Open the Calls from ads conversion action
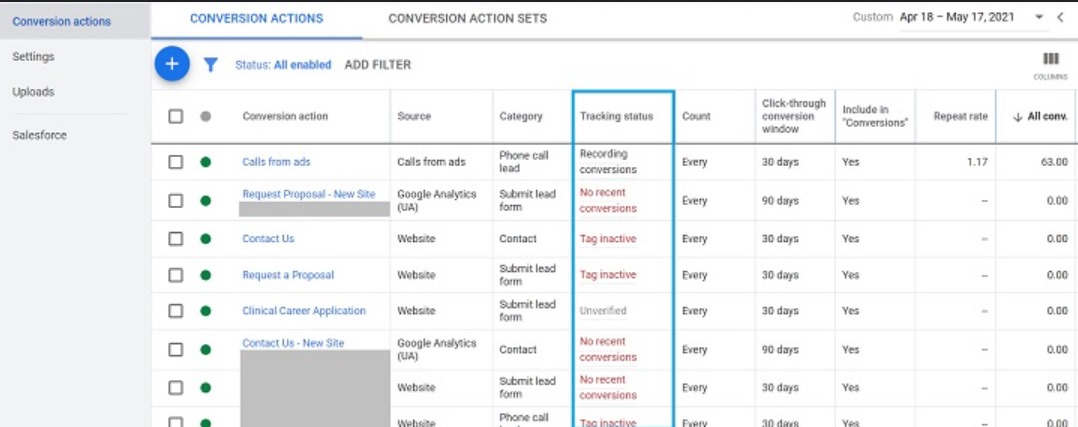The width and height of the screenshot is (1078, 427). [x=276, y=162]
